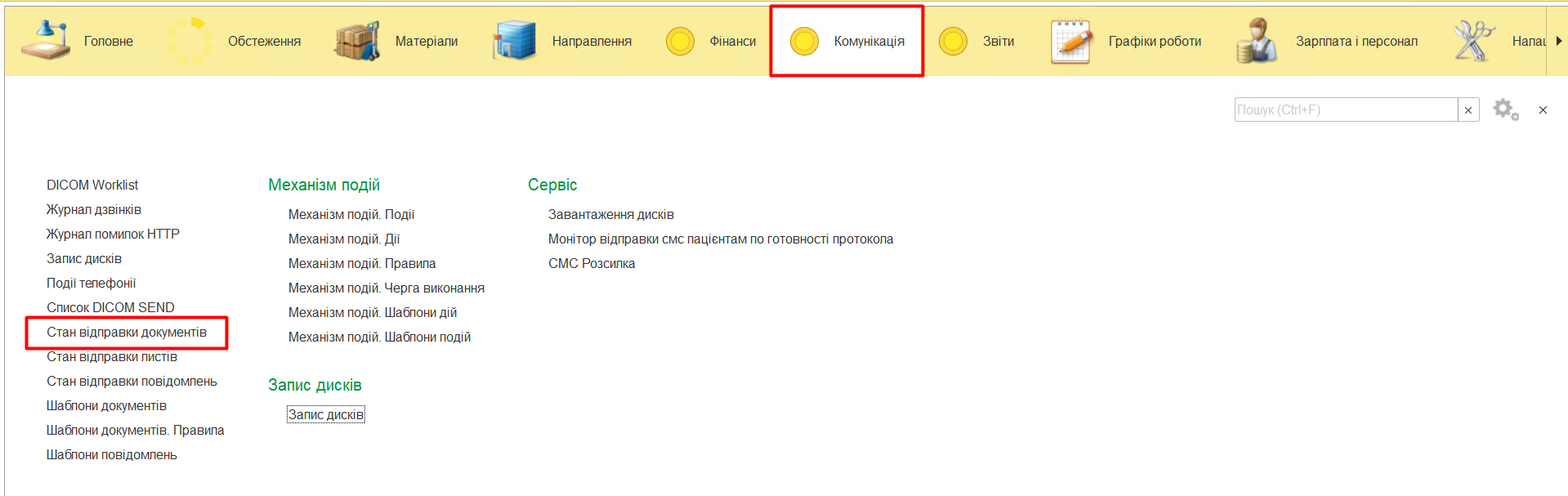Click the yellow coin icon for Фінанси

tap(680, 41)
